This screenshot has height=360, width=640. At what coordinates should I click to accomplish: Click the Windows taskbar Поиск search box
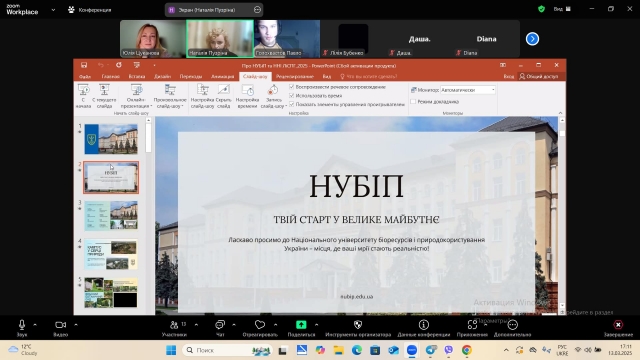[228, 350]
